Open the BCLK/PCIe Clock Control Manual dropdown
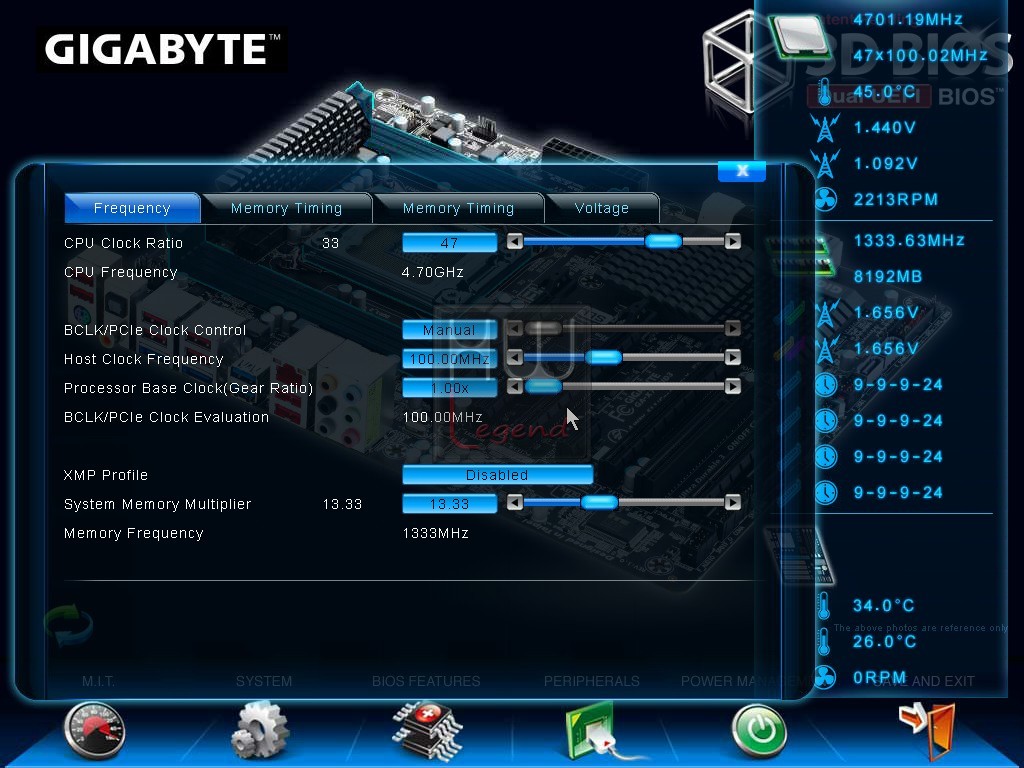1024x768 pixels. click(449, 330)
